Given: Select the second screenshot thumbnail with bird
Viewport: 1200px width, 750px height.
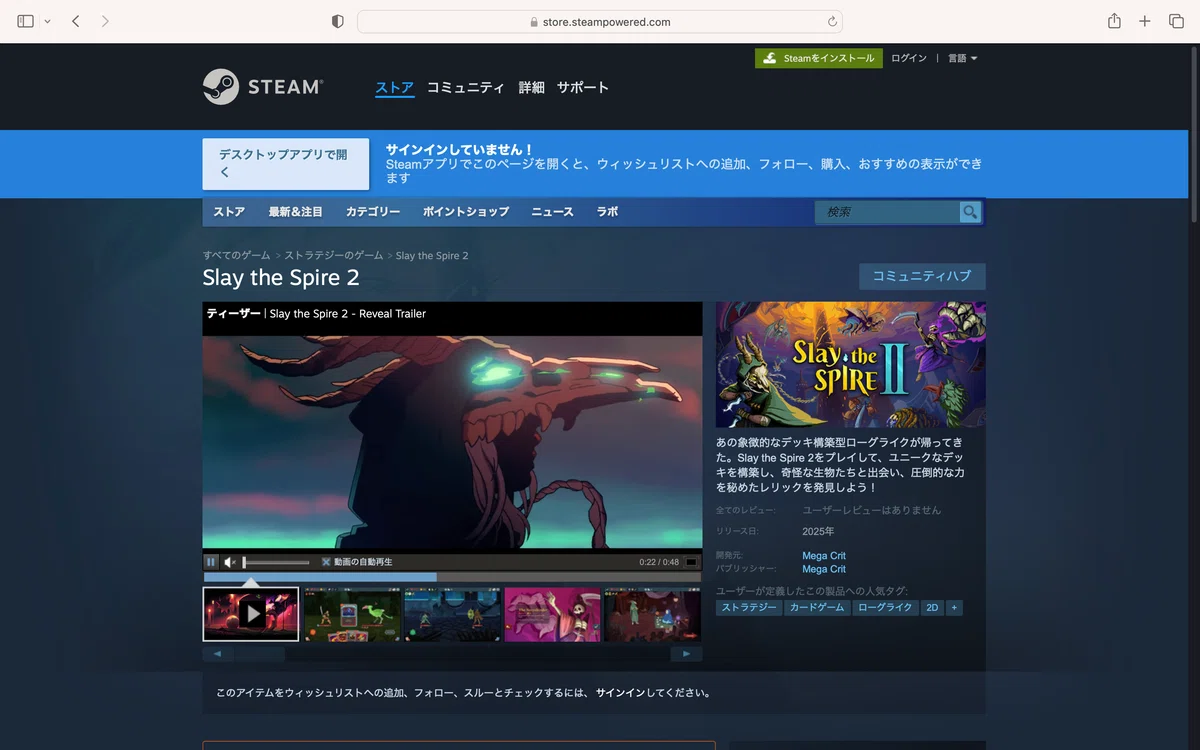Looking at the screenshot, I should (352, 614).
